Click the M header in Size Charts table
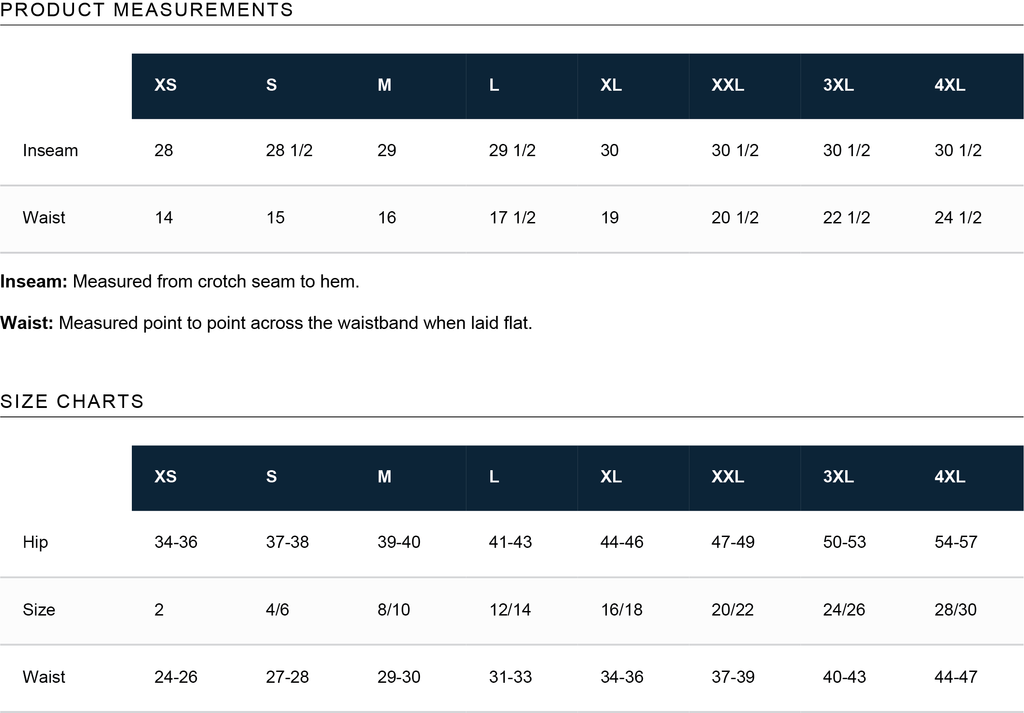 pos(385,477)
